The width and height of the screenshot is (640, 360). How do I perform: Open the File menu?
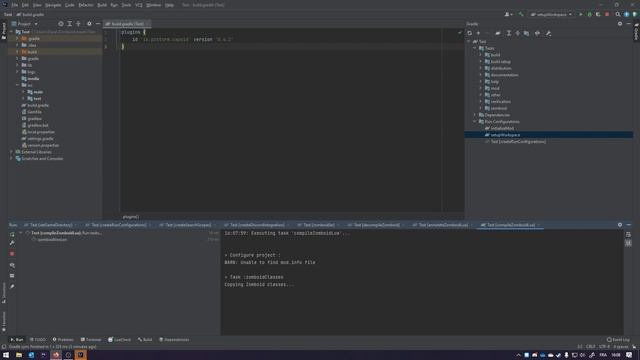pyautogui.click(x=15, y=5)
